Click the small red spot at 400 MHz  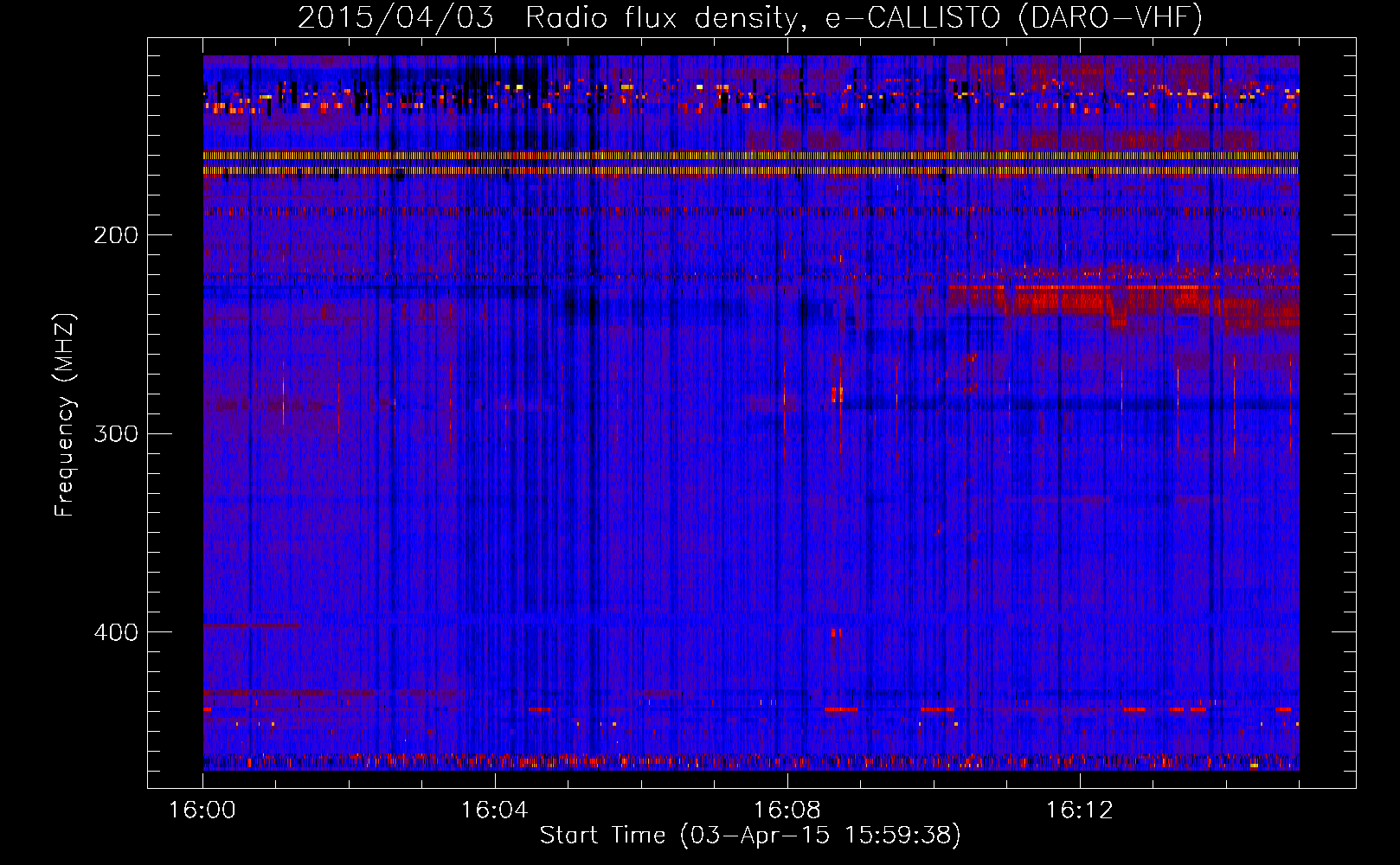point(836,633)
